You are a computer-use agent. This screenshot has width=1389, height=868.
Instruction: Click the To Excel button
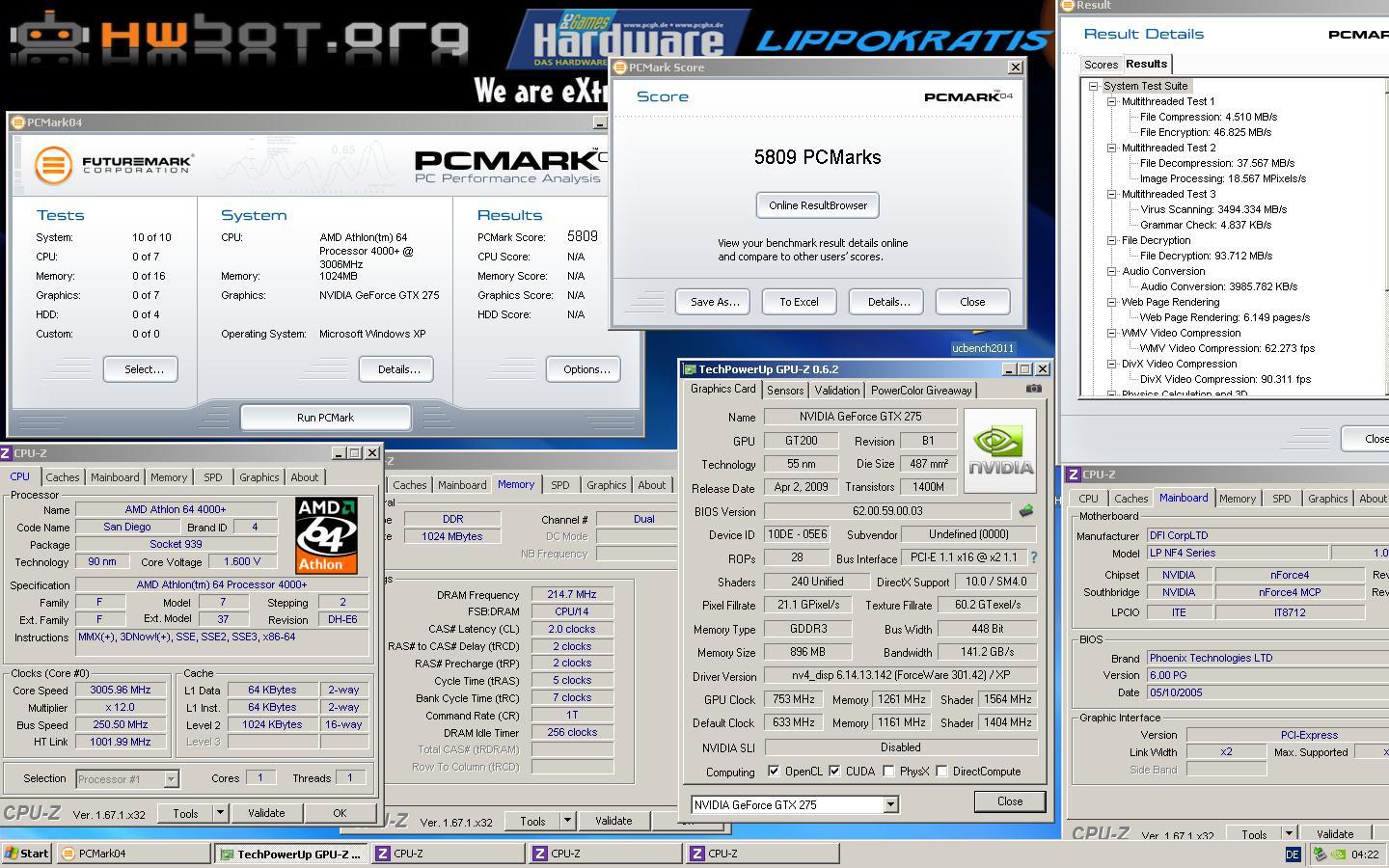coord(799,302)
